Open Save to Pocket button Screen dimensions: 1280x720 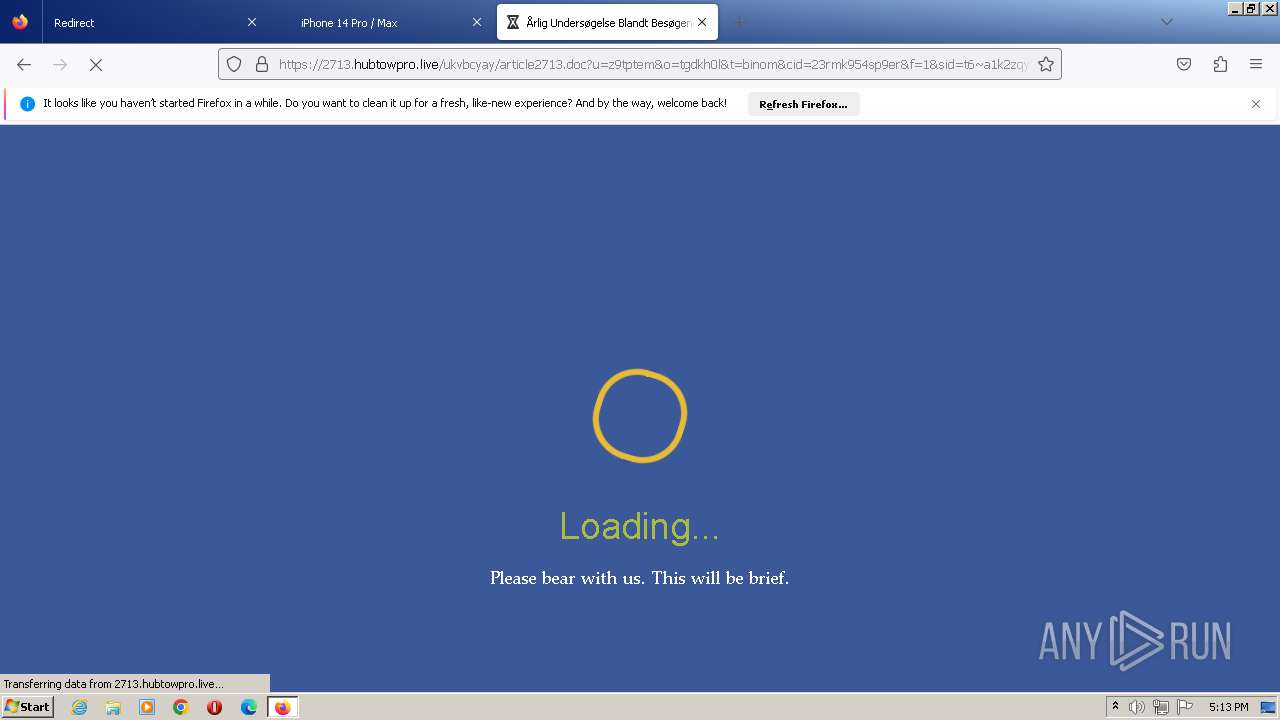1184,64
